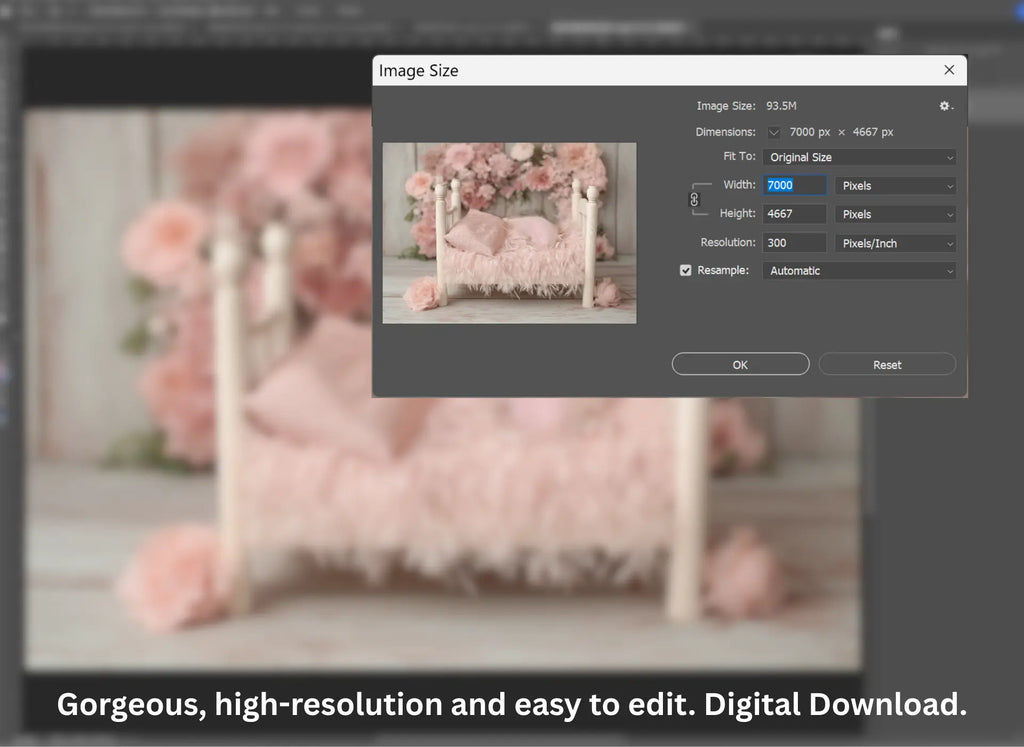This screenshot has height=747, width=1024.
Task: Click the preview thumbnail of the pink bed
Action: point(509,233)
